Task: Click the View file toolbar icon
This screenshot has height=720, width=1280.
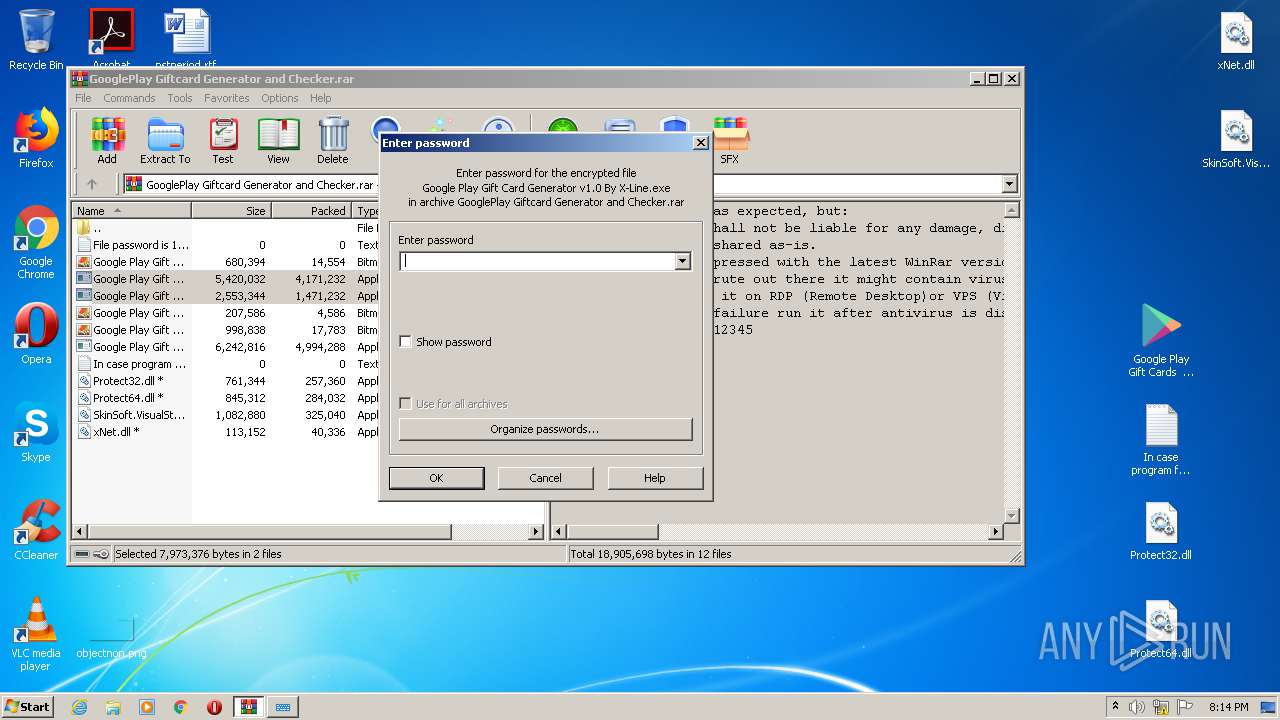Action: (x=278, y=140)
